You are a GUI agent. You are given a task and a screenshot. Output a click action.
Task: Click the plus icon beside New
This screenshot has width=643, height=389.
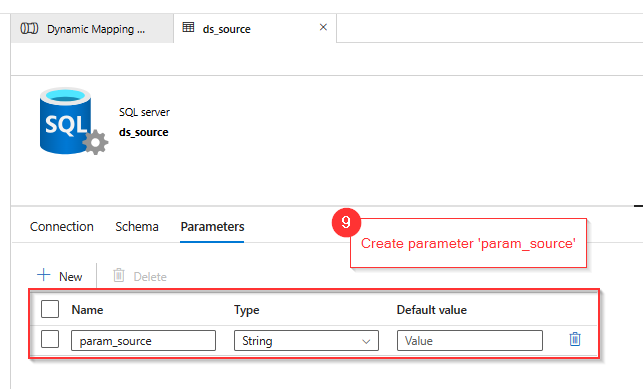tap(43, 275)
